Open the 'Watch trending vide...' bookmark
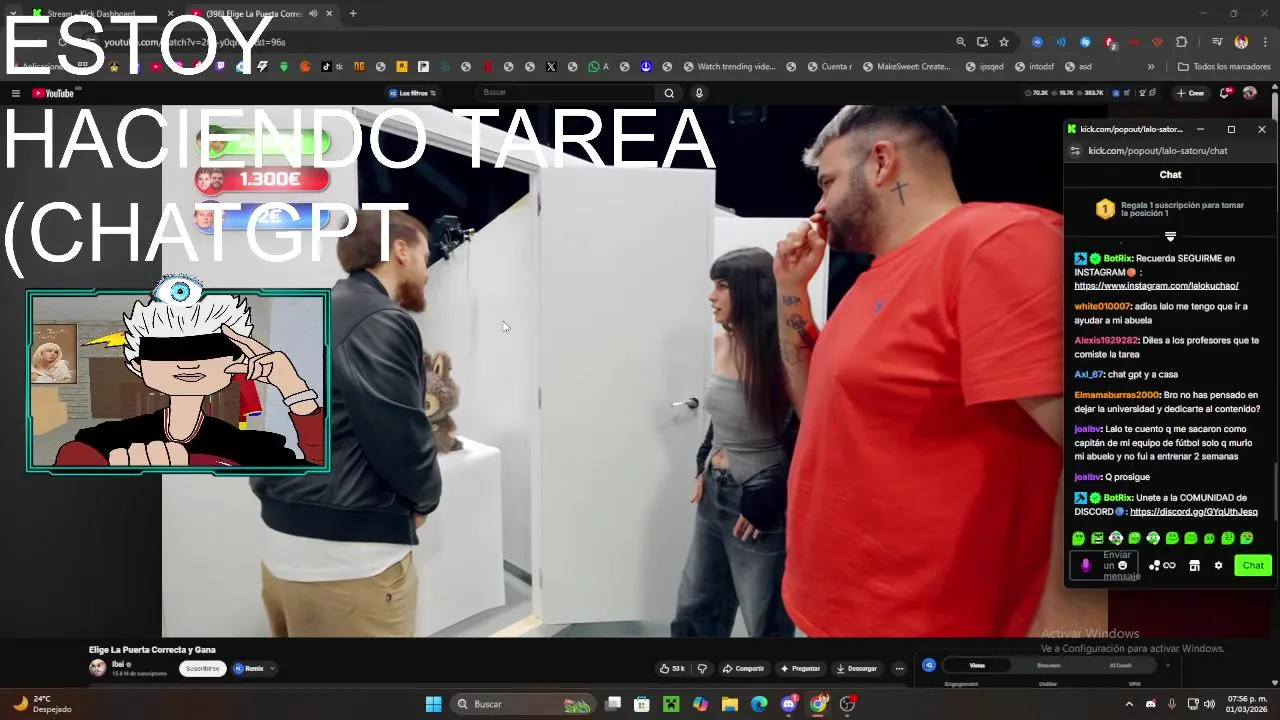The width and height of the screenshot is (1280, 720). tap(729, 67)
